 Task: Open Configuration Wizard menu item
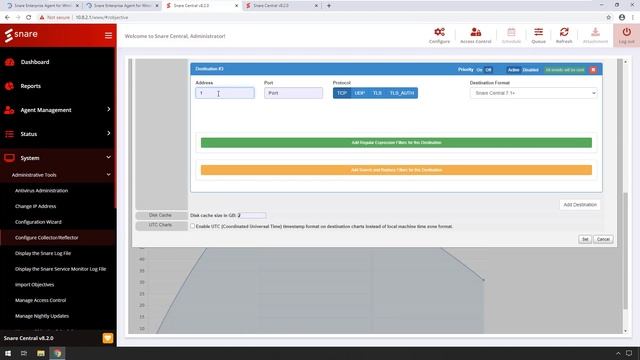pos(38,222)
